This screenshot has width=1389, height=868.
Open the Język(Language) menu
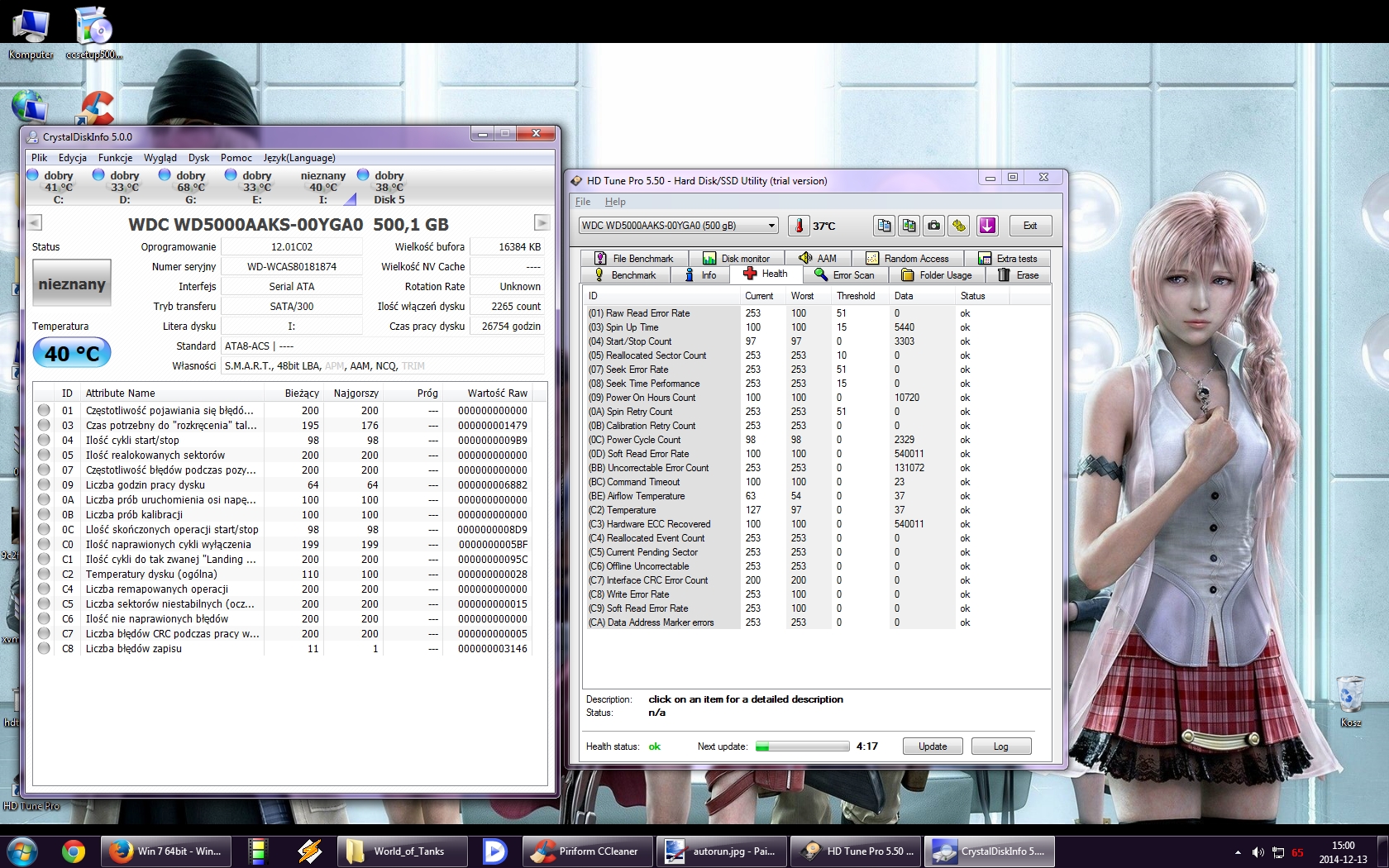[299, 158]
